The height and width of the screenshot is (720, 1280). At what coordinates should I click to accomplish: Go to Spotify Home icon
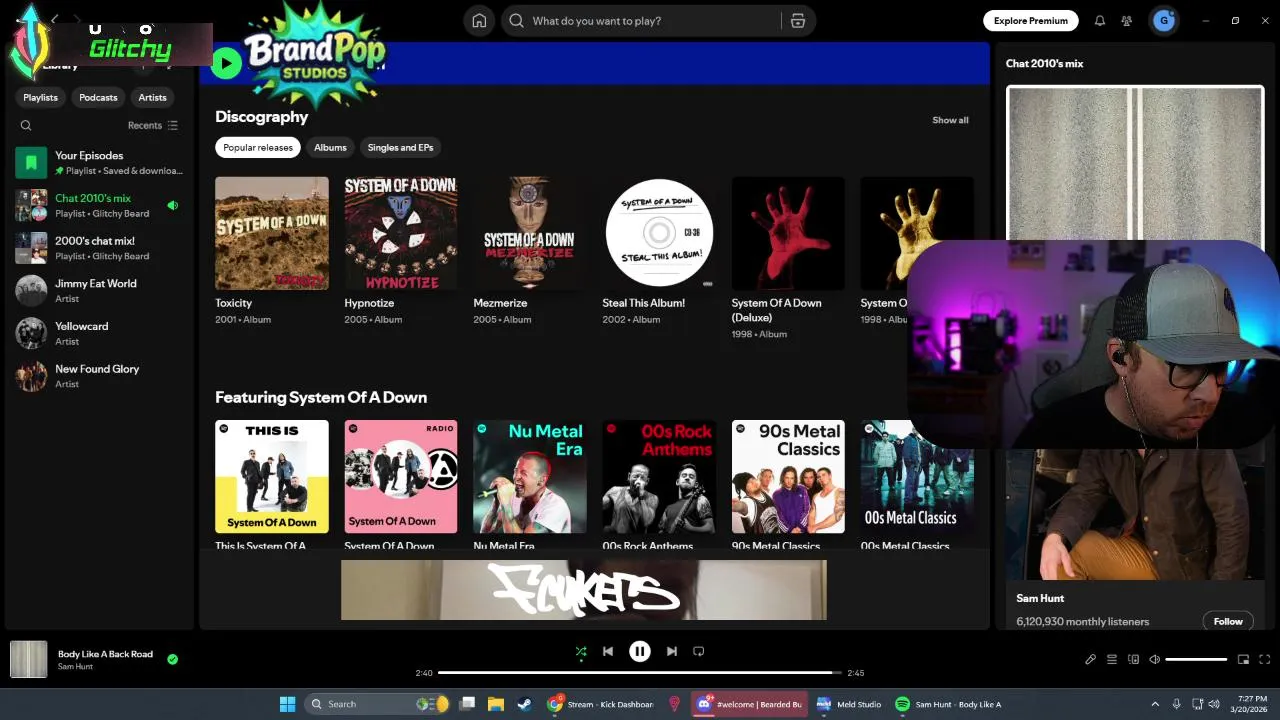(479, 21)
